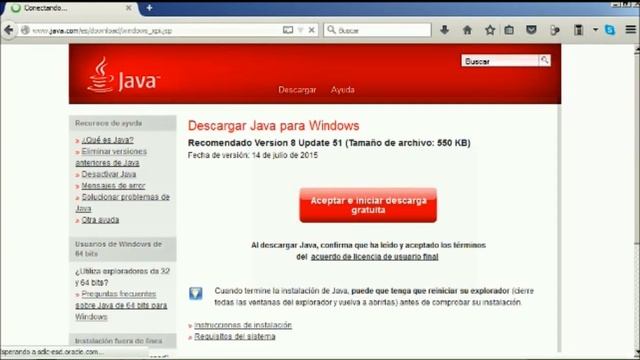This screenshot has height=360, width=640.
Task: Go to Firefox Home page icon
Action: pyautogui.click(x=467, y=30)
